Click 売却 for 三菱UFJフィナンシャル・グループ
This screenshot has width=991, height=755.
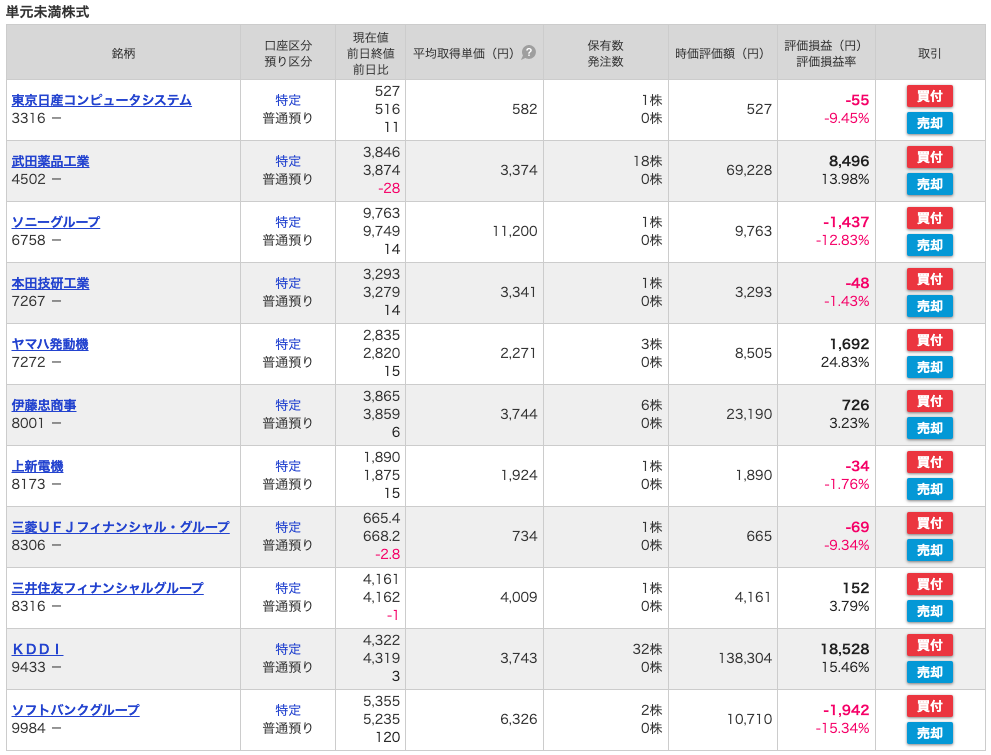pyautogui.click(x=930, y=550)
